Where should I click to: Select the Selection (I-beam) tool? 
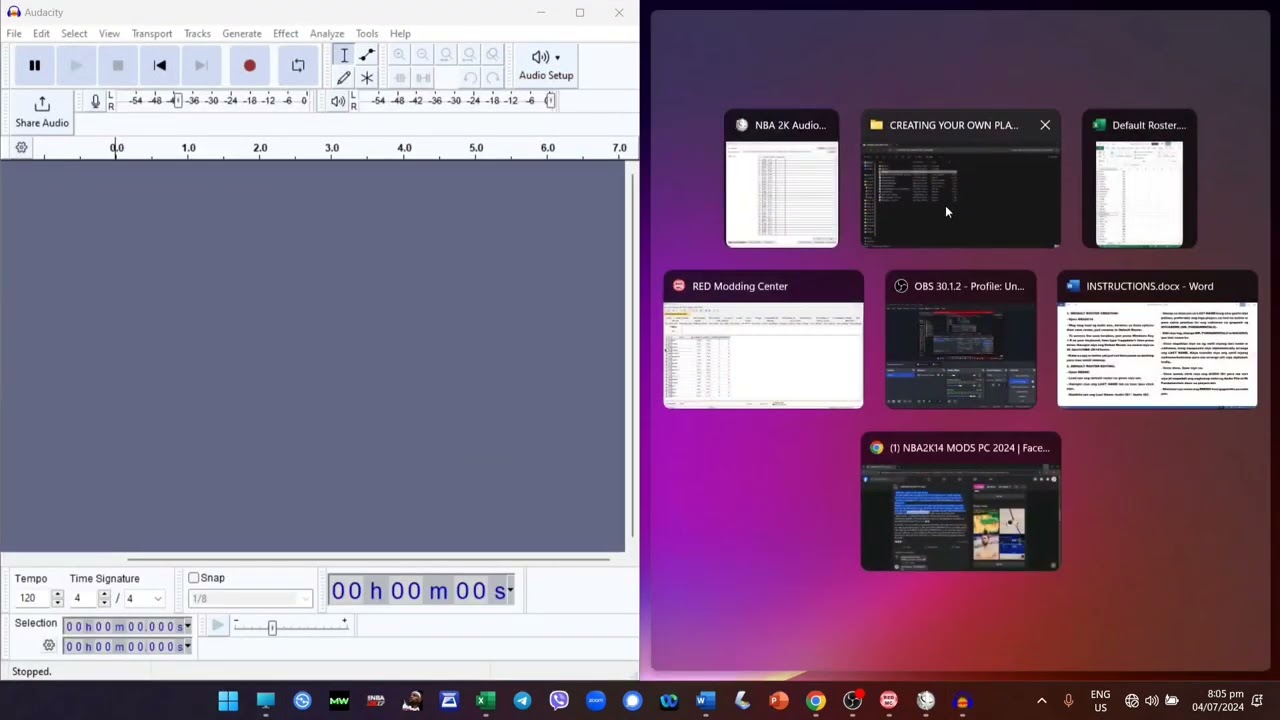tap(344, 56)
